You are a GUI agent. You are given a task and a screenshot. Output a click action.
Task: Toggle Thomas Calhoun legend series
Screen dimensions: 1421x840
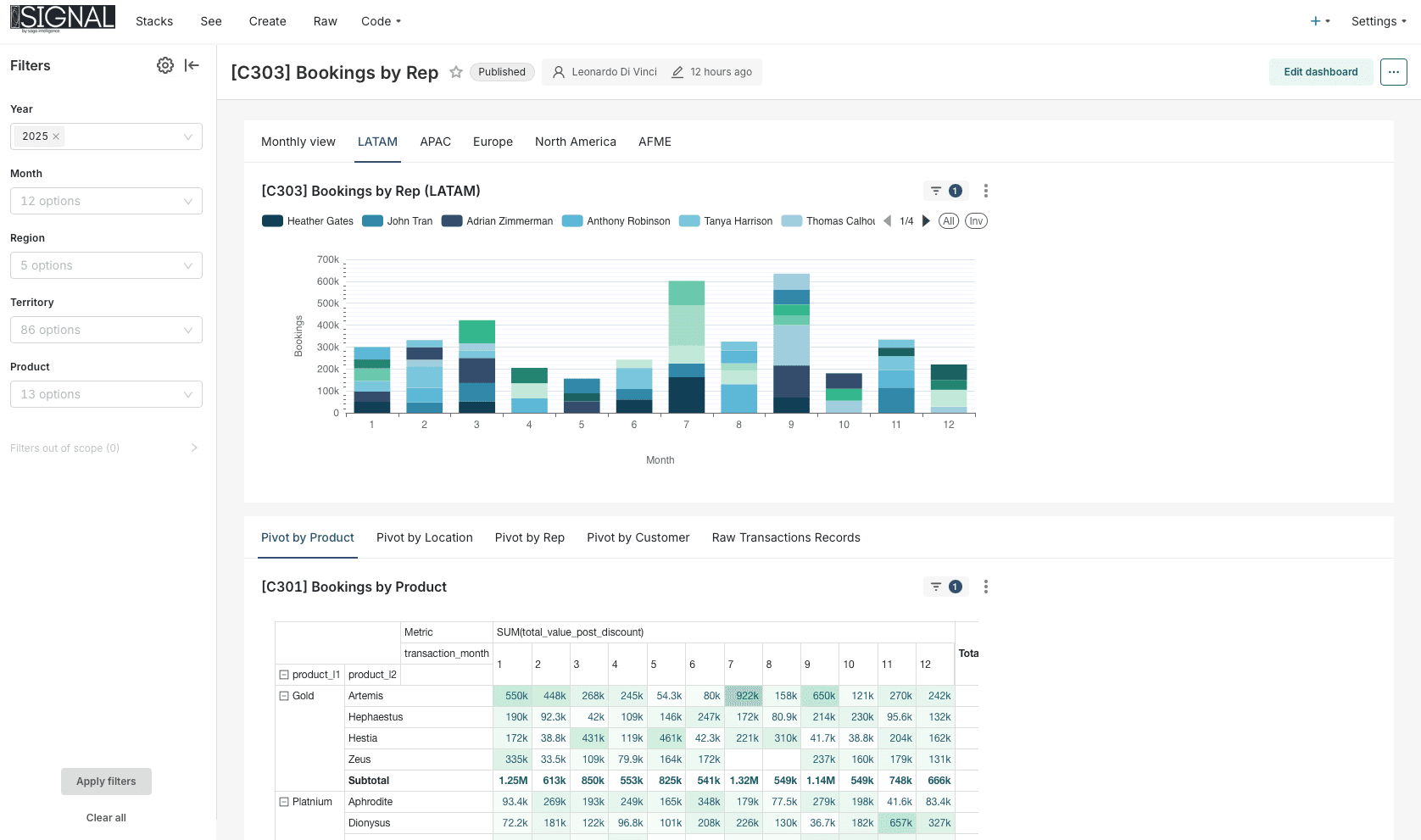click(828, 221)
